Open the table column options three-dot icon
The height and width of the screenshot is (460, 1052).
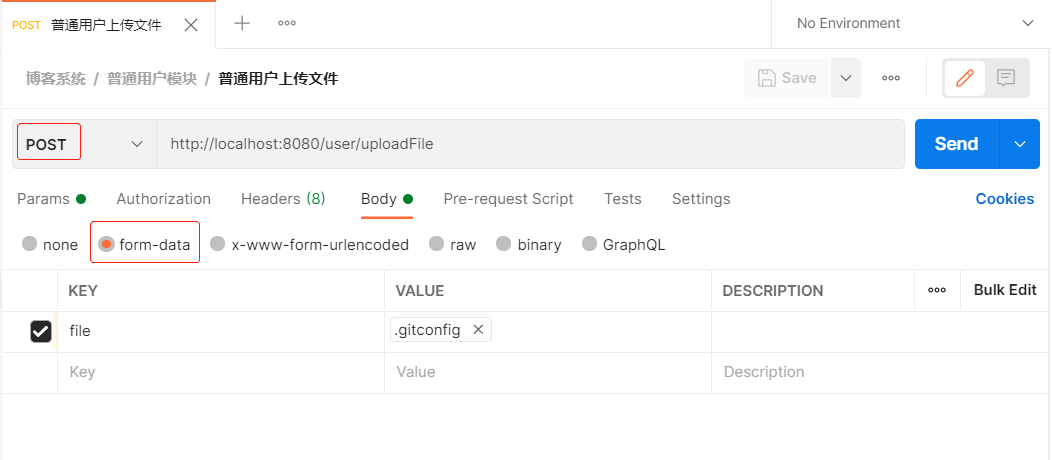click(x=937, y=290)
